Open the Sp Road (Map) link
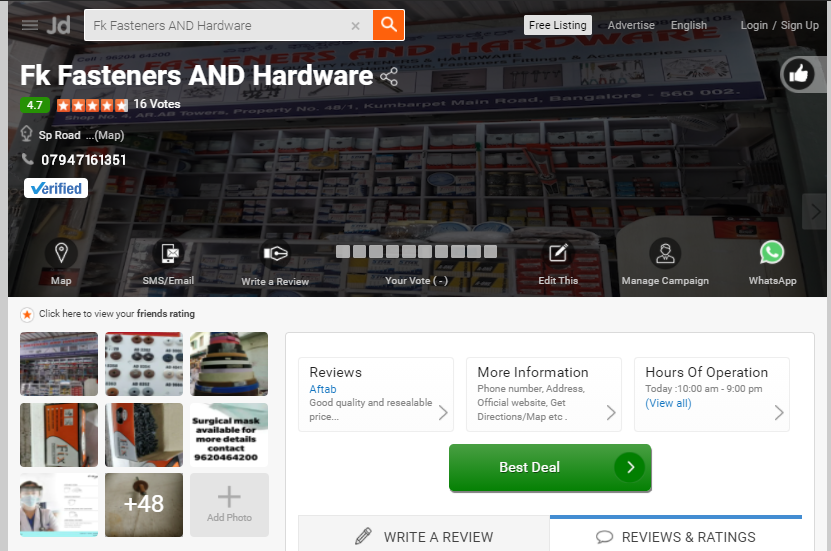The height and width of the screenshot is (551, 831). [x=81, y=135]
